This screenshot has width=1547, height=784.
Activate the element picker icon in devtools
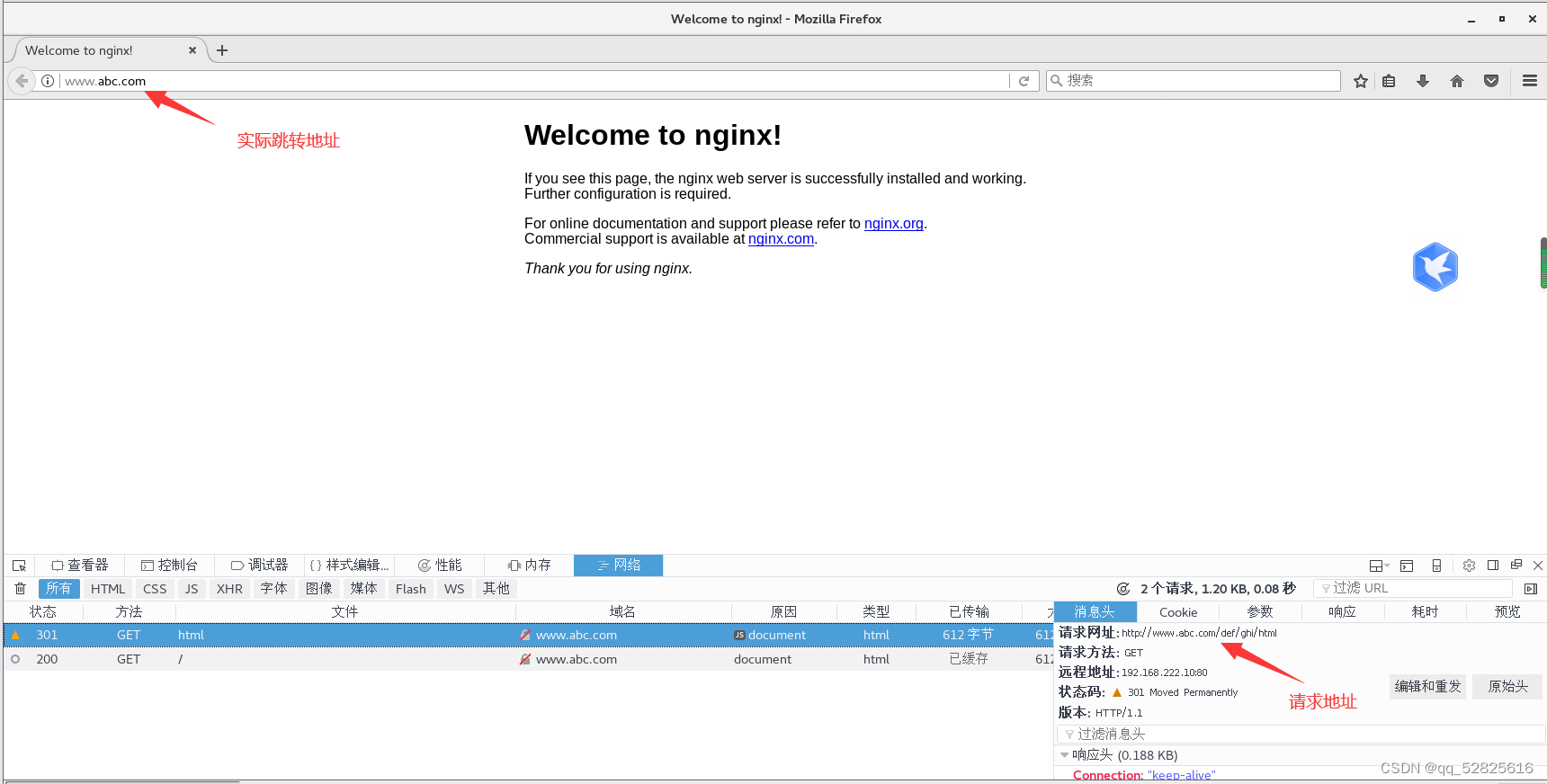[19, 566]
